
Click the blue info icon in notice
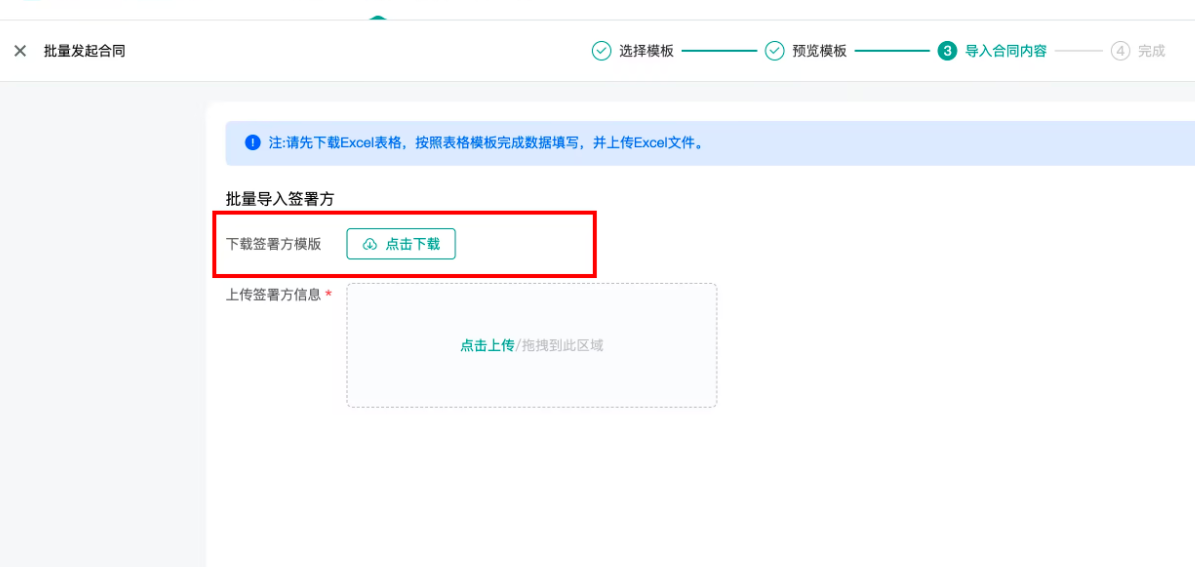point(252,143)
